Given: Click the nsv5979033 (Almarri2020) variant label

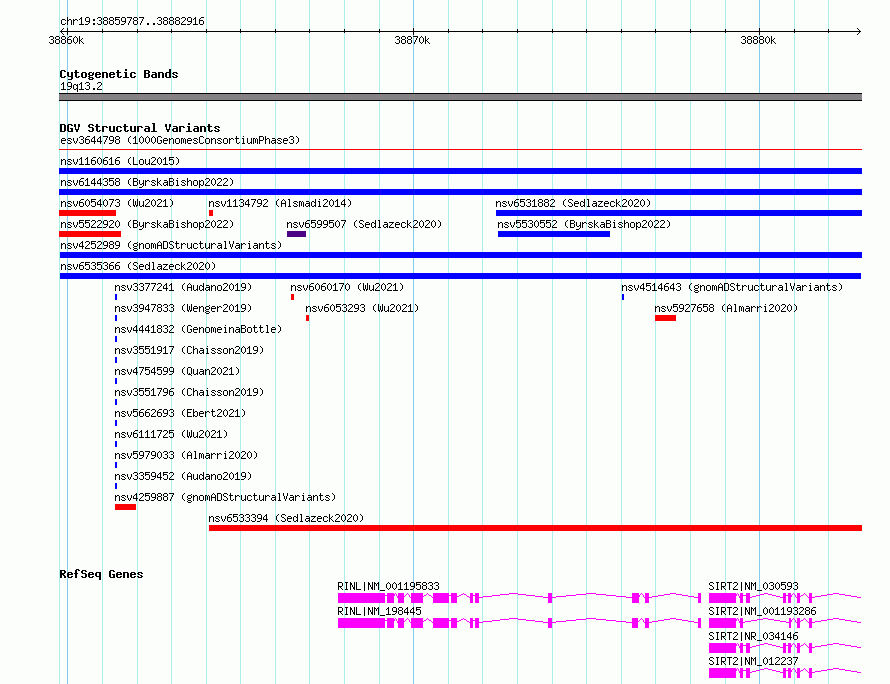Looking at the screenshot, I should point(186,455).
